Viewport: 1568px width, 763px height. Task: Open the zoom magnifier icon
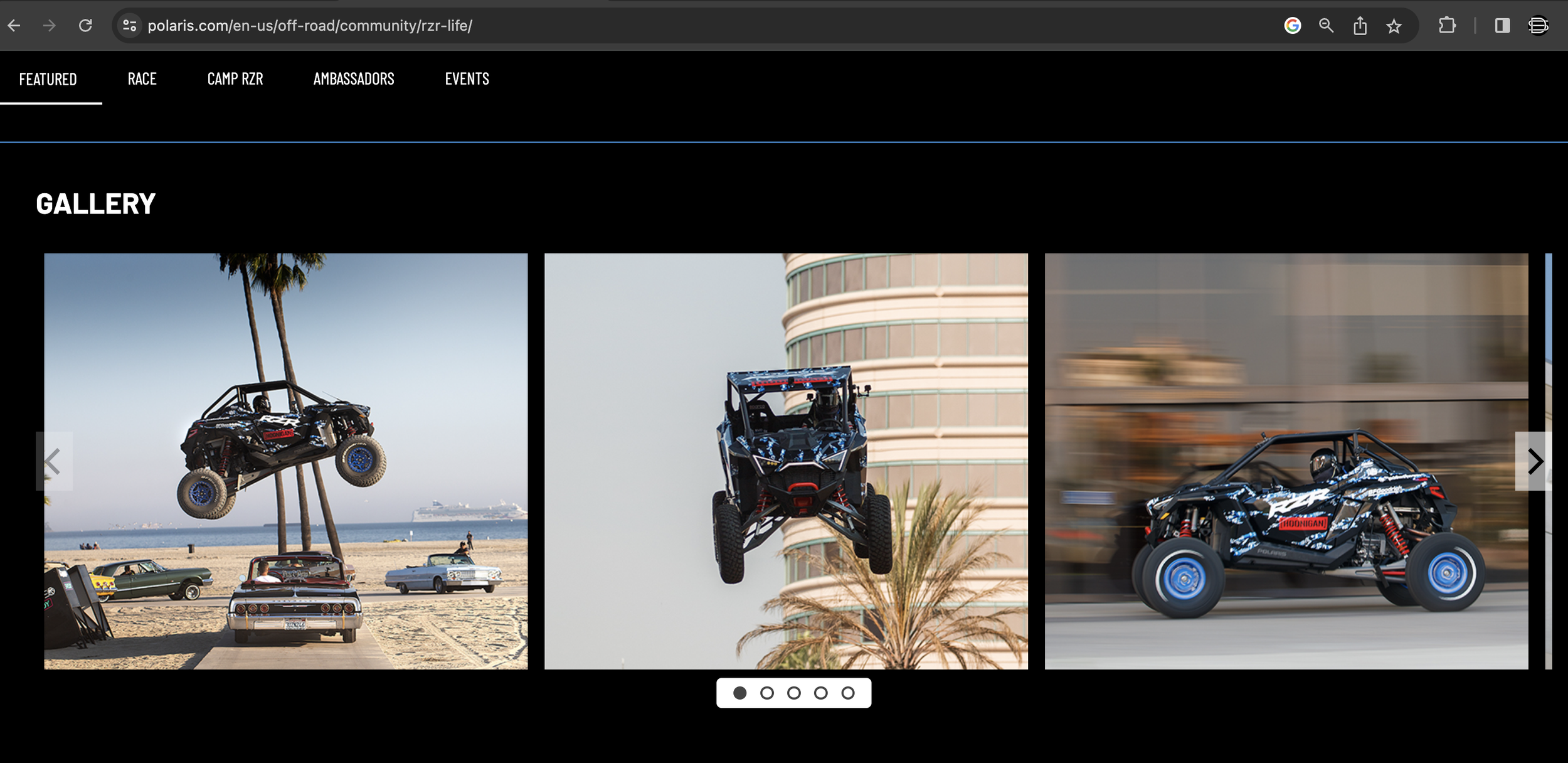click(x=1326, y=26)
